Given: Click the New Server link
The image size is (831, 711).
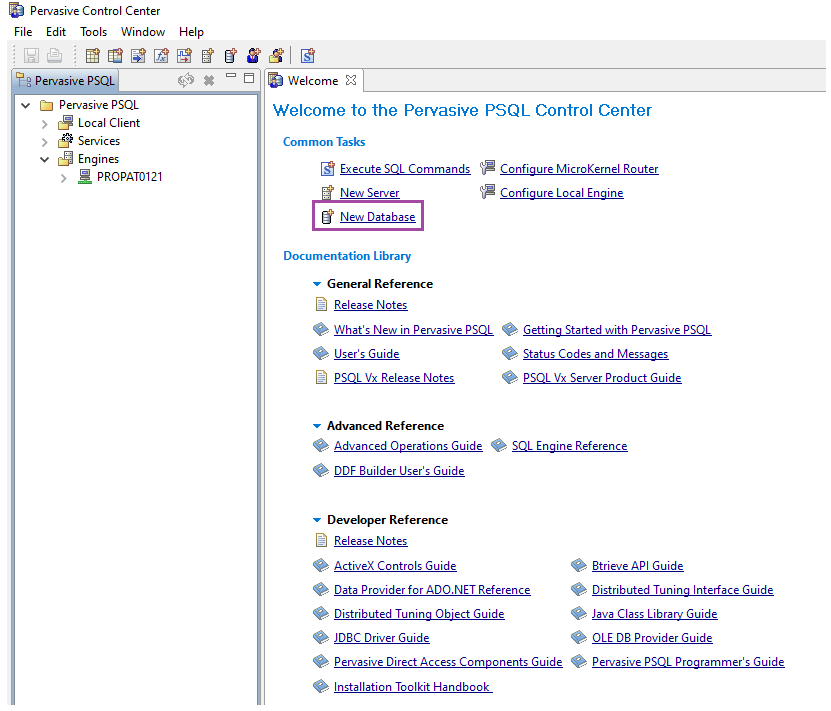Looking at the screenshot, I should pyautogui.click(x=369, y=193).
